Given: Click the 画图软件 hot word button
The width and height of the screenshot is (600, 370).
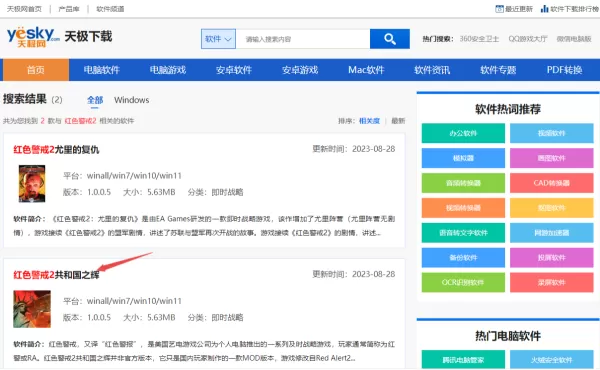Looking at the screenshot, I should 552,158.
